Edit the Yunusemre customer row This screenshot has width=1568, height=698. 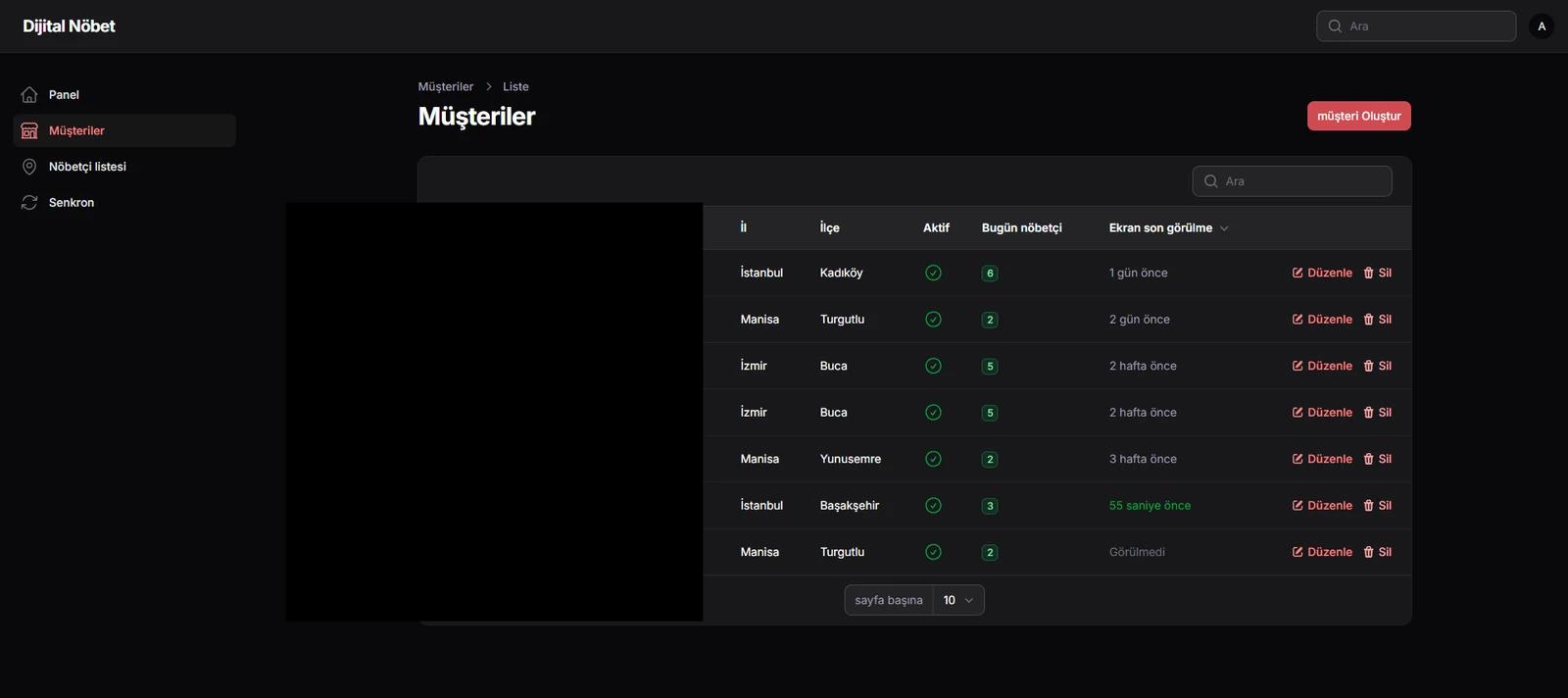(x=1322, y=459)
